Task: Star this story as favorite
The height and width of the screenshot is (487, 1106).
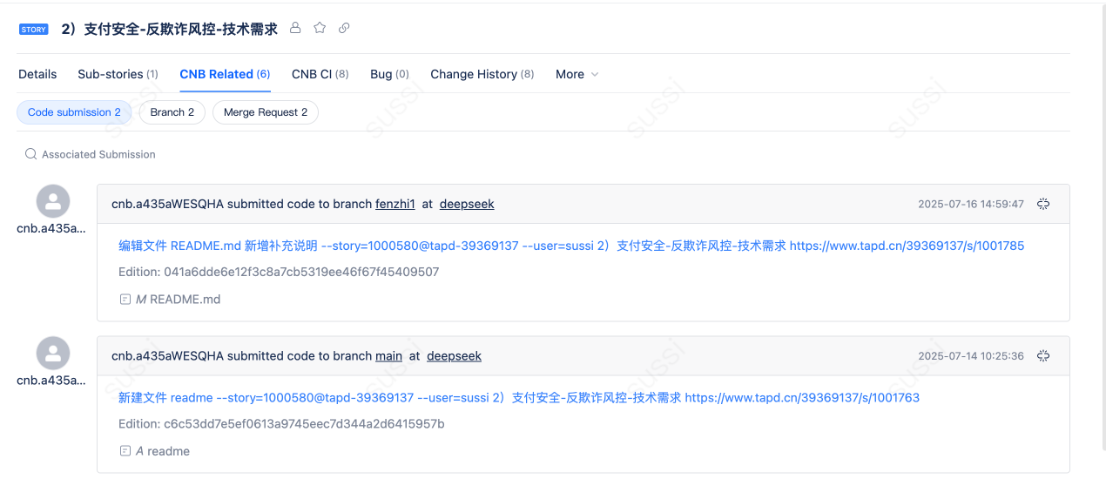Action: pyautogui.click(x=320, y=28)
